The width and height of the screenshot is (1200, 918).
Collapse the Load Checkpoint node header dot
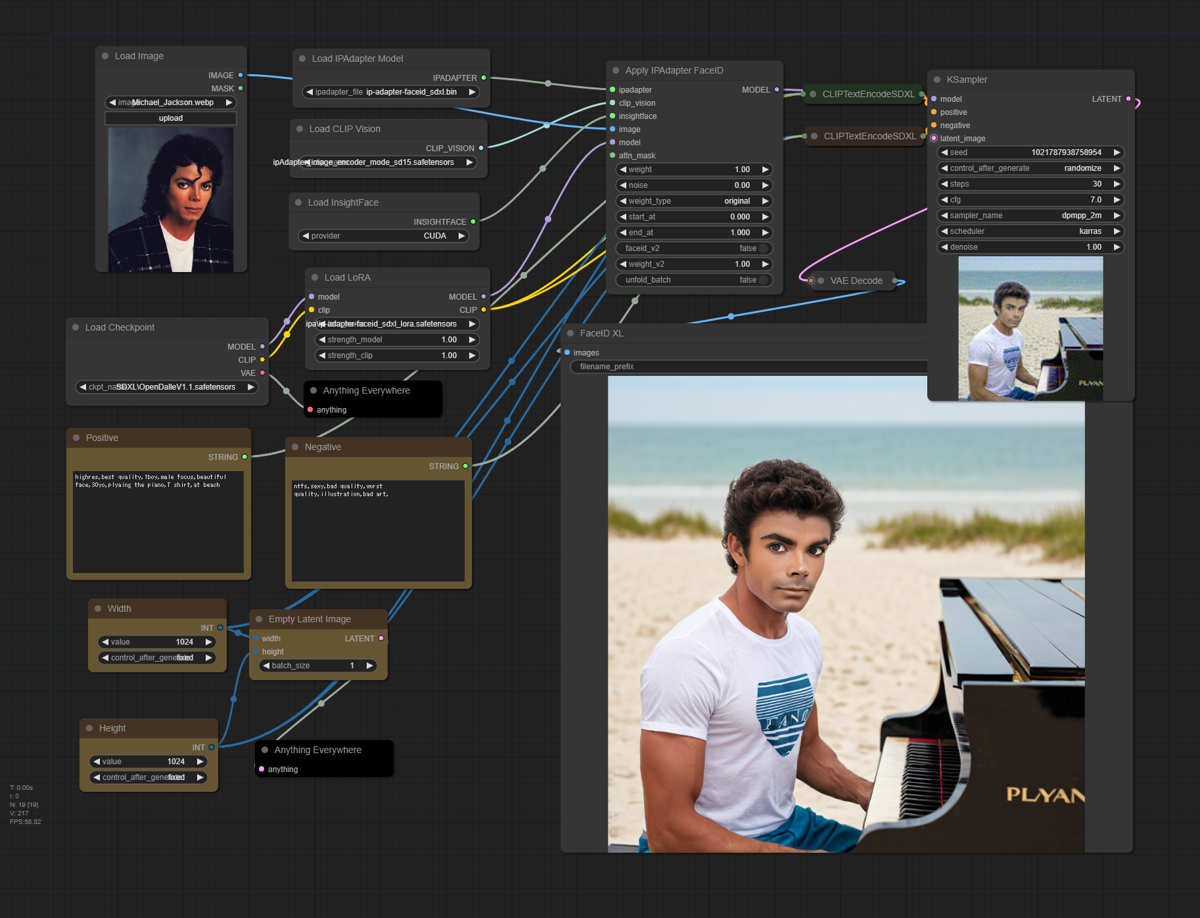click(75, 327)
